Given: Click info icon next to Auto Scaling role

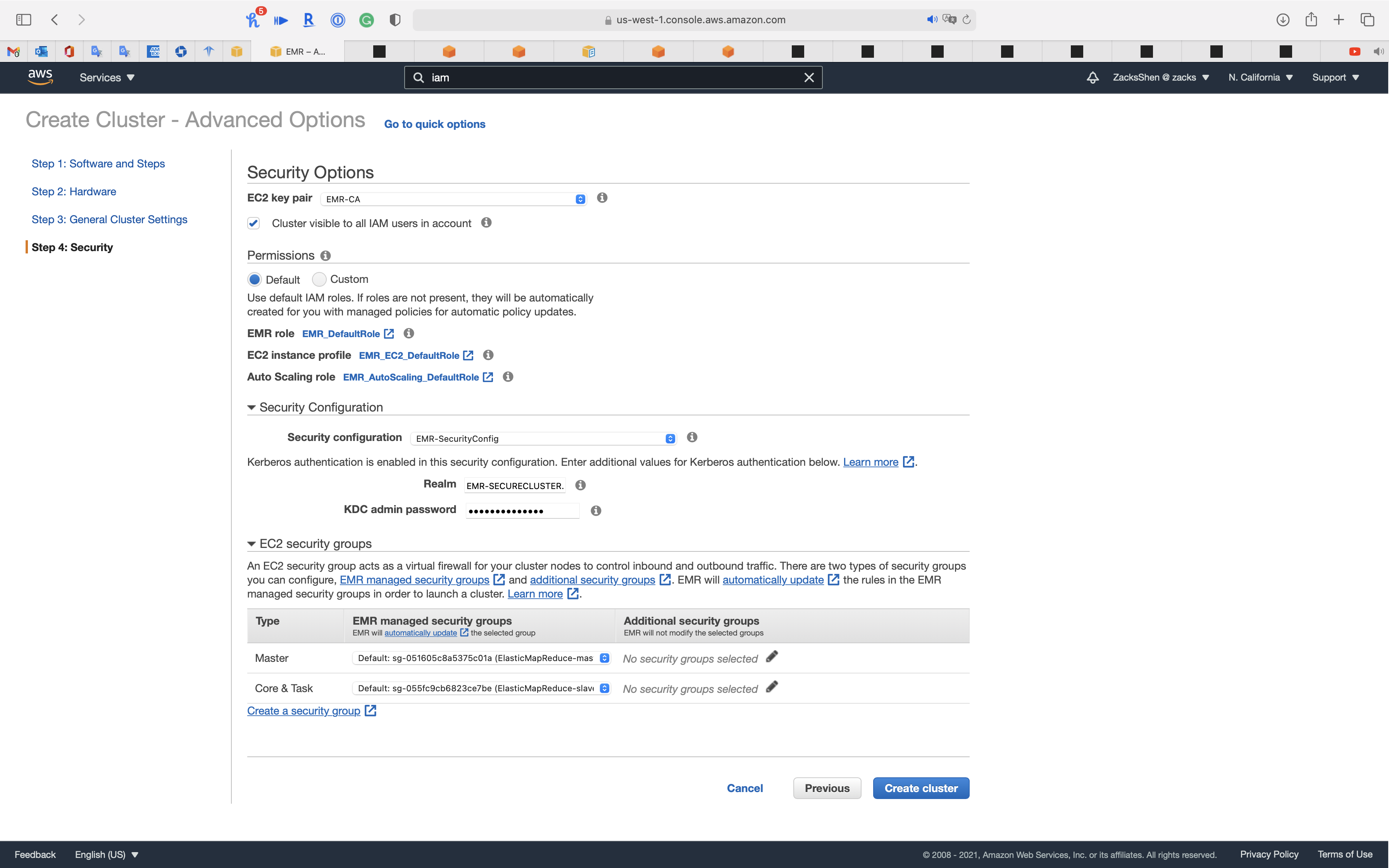Looking at the screenshot, I should click(507, 377).
